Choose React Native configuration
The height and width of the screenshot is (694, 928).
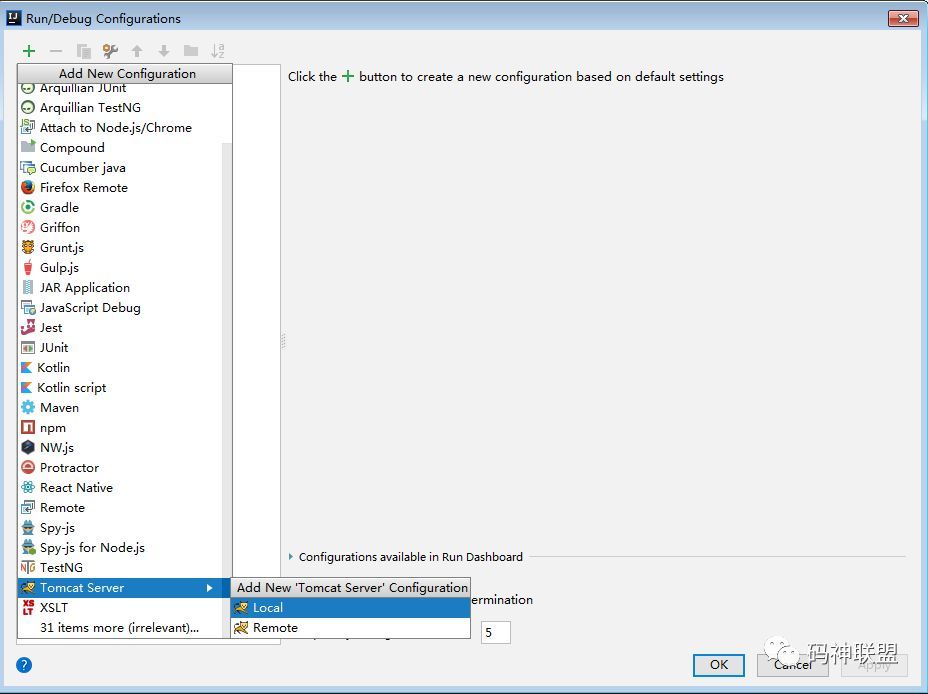point(120,488)
